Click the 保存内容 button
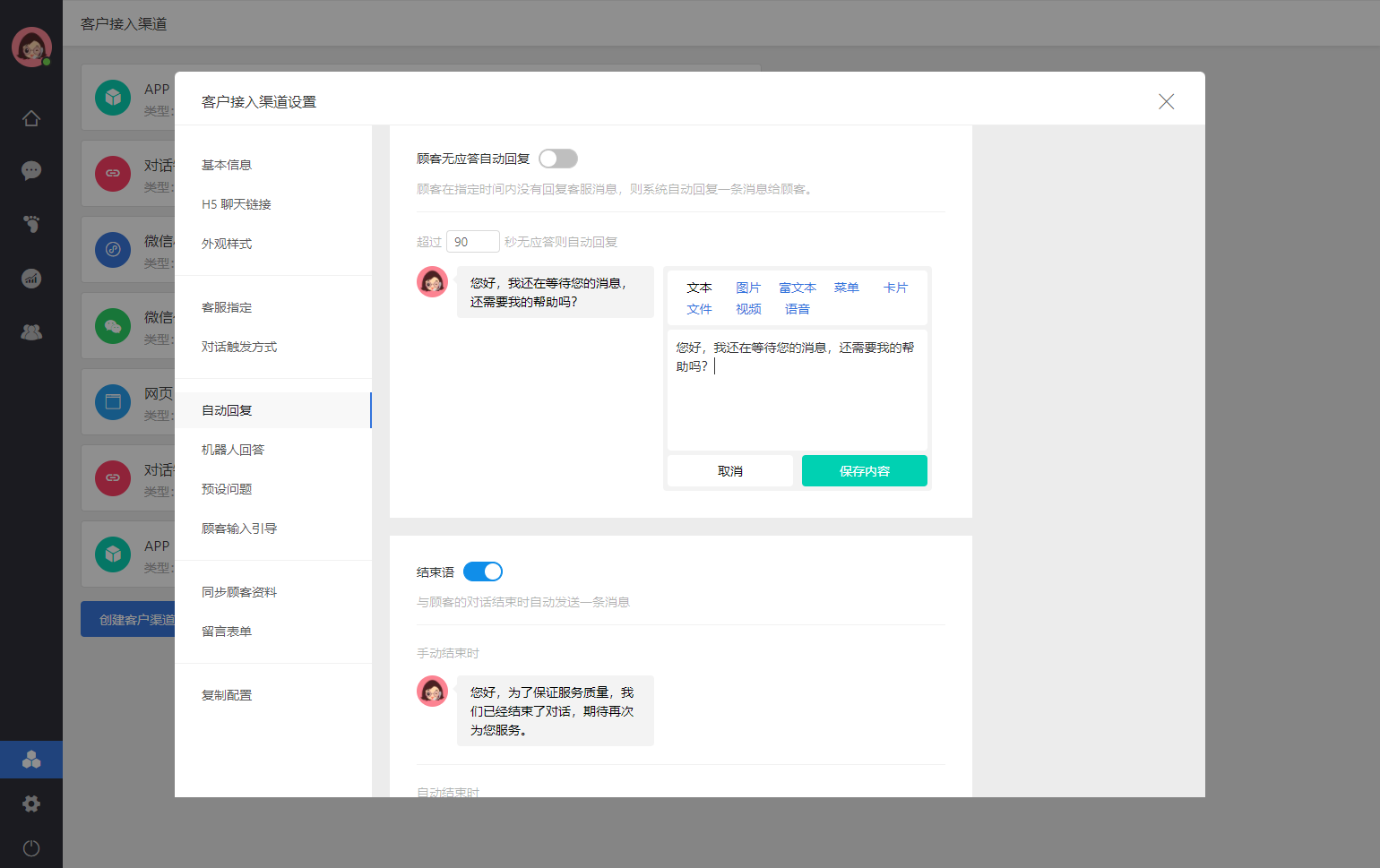This screenshot has width=1380, height=868. tap(865, 471)
